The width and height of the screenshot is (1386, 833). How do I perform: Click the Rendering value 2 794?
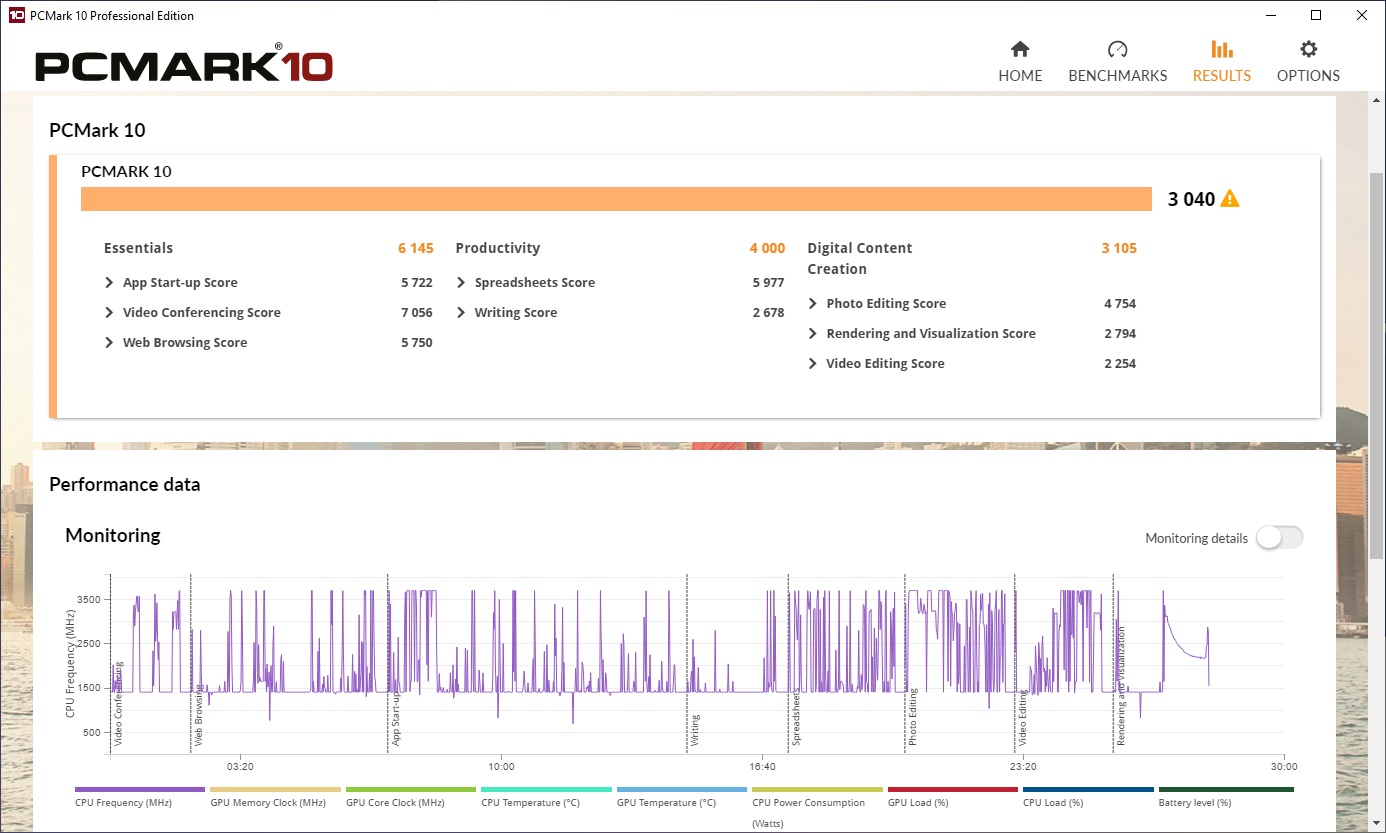click(1121, 334)
